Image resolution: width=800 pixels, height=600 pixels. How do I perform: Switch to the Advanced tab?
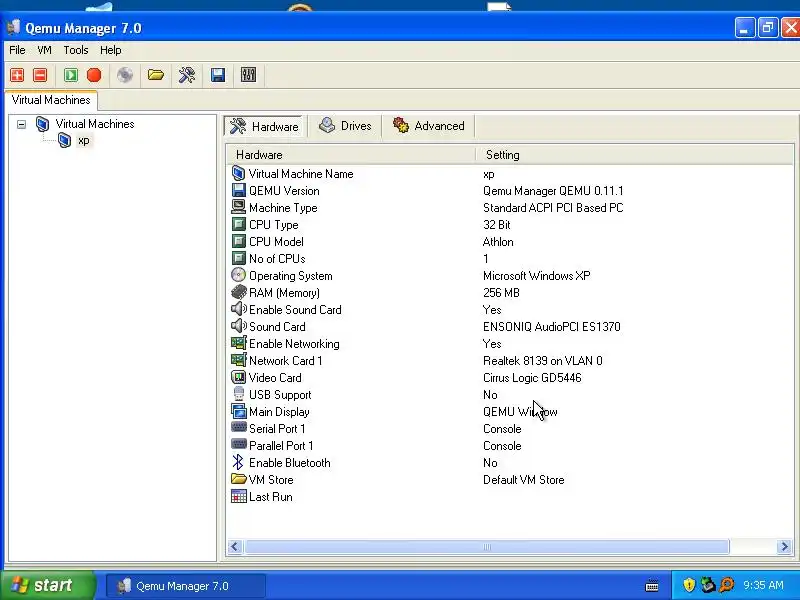click(x=429, y=126)
